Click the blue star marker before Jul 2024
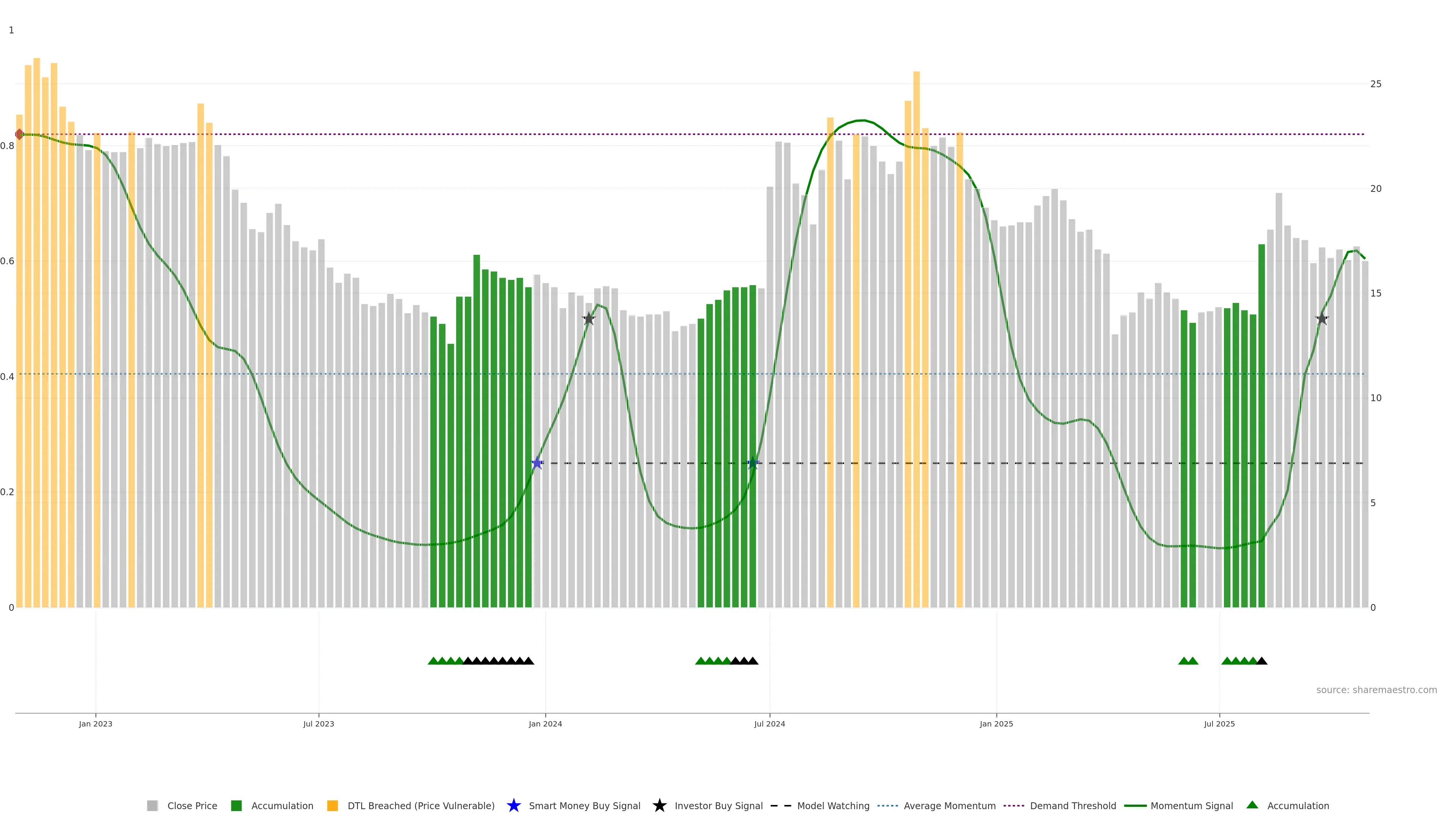Image resolution: width=1456 pixels, height=819 pixels. (x=752, y=463)
